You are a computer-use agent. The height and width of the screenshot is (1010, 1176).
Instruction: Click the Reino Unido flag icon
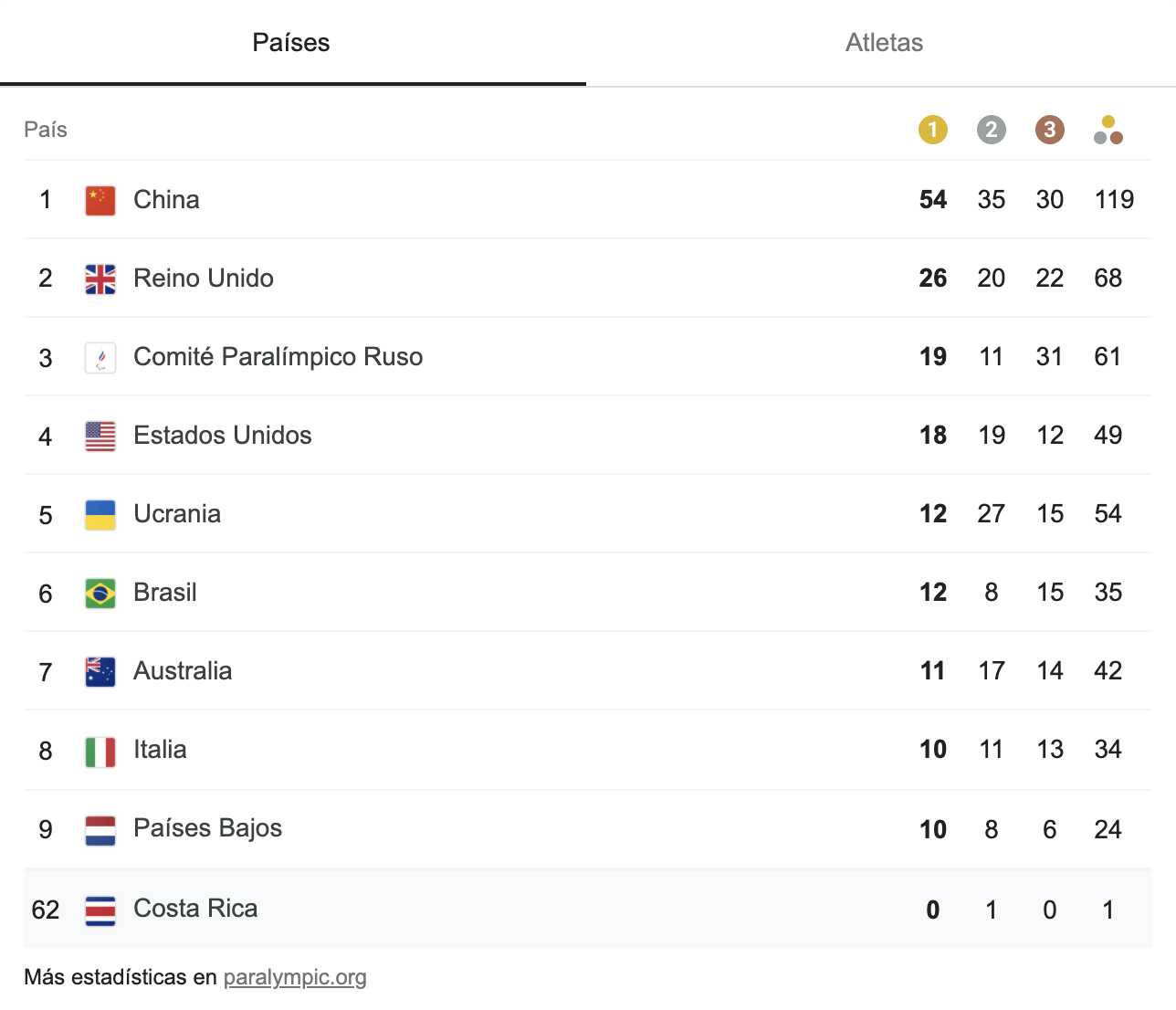pos(100,279)
